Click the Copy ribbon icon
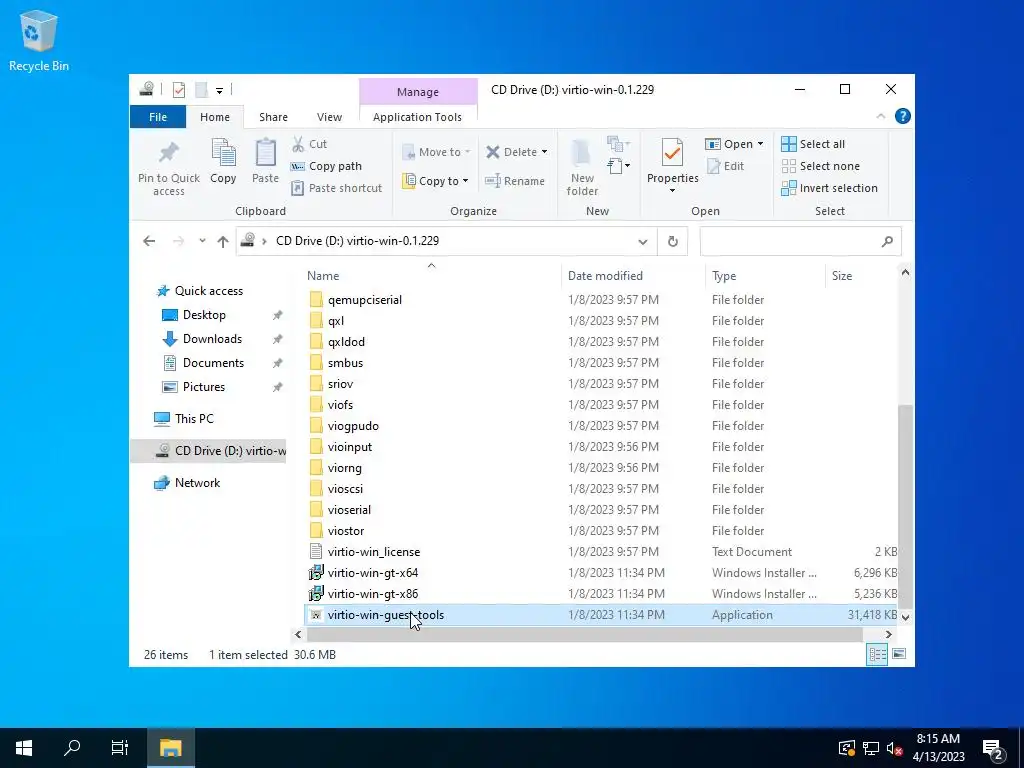Image resolution: width=1024 pixels, height=768 pixels. [223, 153]
